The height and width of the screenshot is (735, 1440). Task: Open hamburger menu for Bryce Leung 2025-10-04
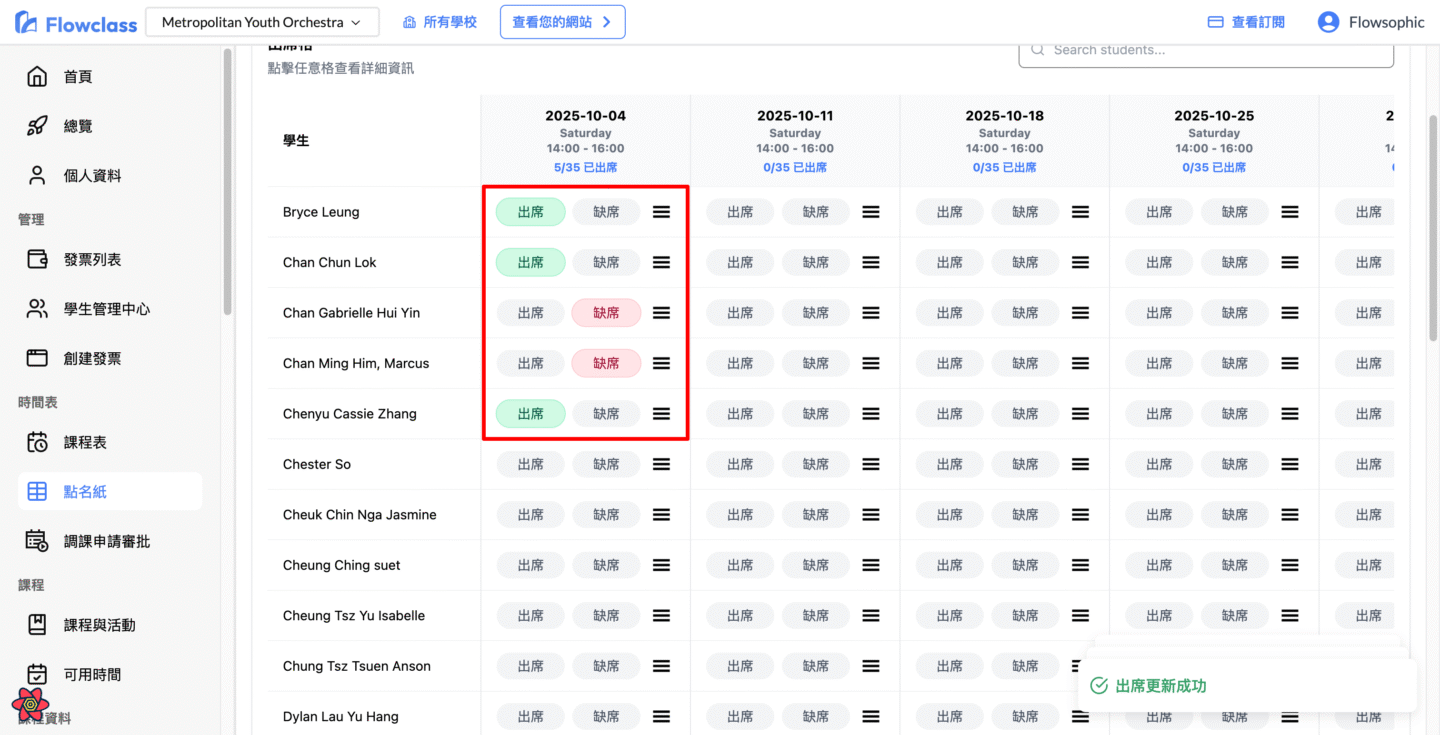661,212
